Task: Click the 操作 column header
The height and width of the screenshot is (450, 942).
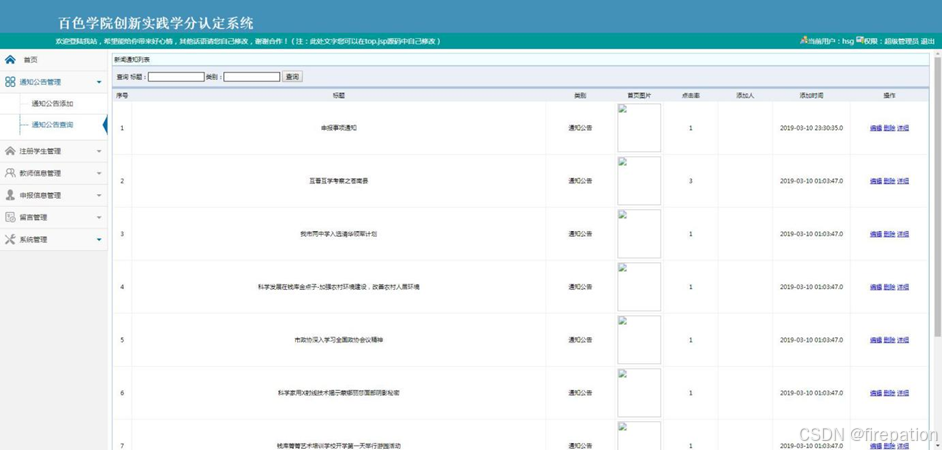Action: (x=889, y=96)
